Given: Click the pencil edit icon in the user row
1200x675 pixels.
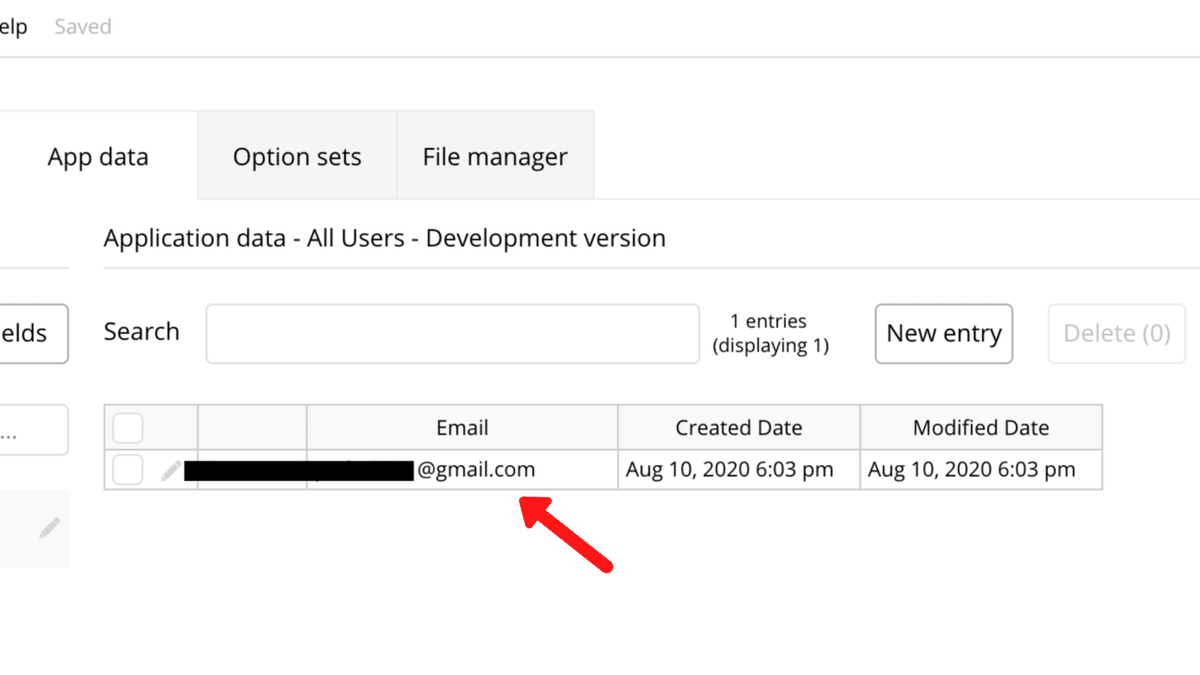Looking at the screenshot, I should [x=171, y=470].
